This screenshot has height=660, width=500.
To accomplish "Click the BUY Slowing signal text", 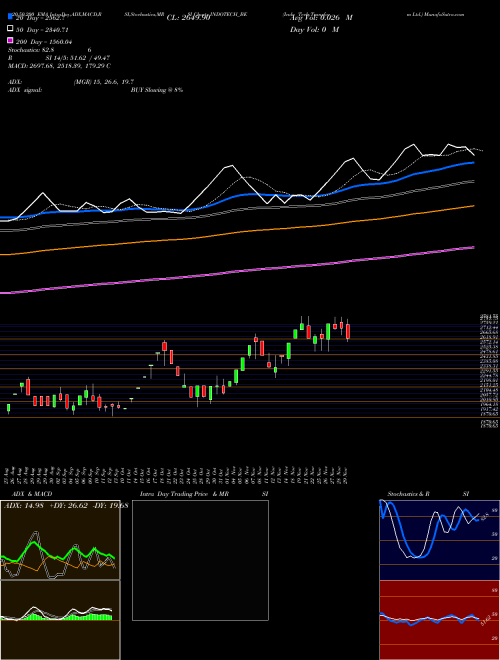I will pyautogui.click(x=157, y=90).
